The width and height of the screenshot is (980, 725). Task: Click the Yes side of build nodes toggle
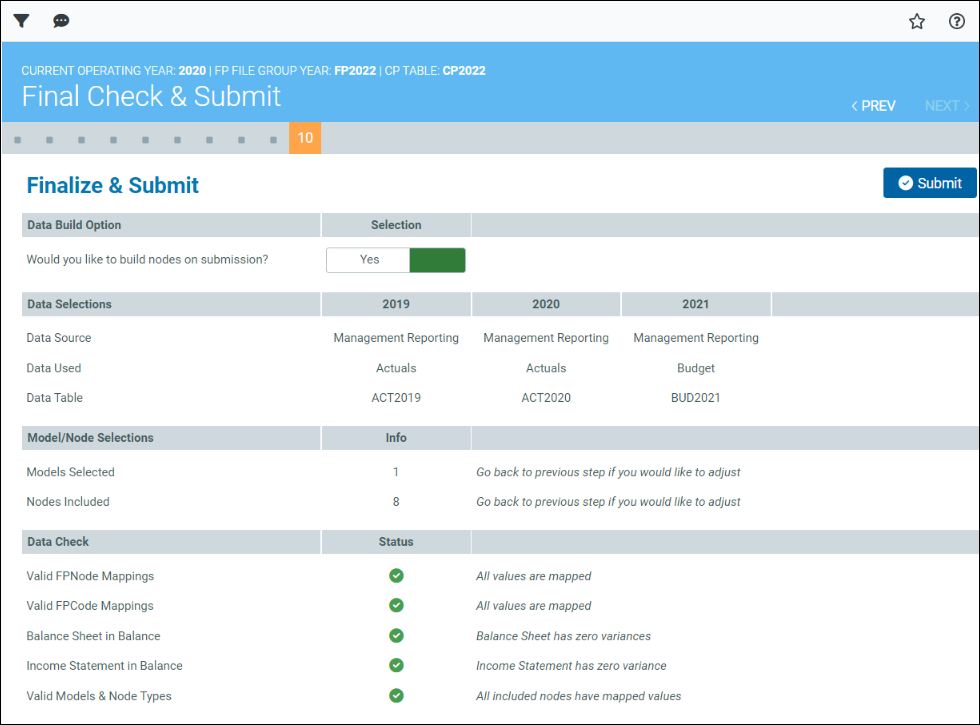(369, 260)
